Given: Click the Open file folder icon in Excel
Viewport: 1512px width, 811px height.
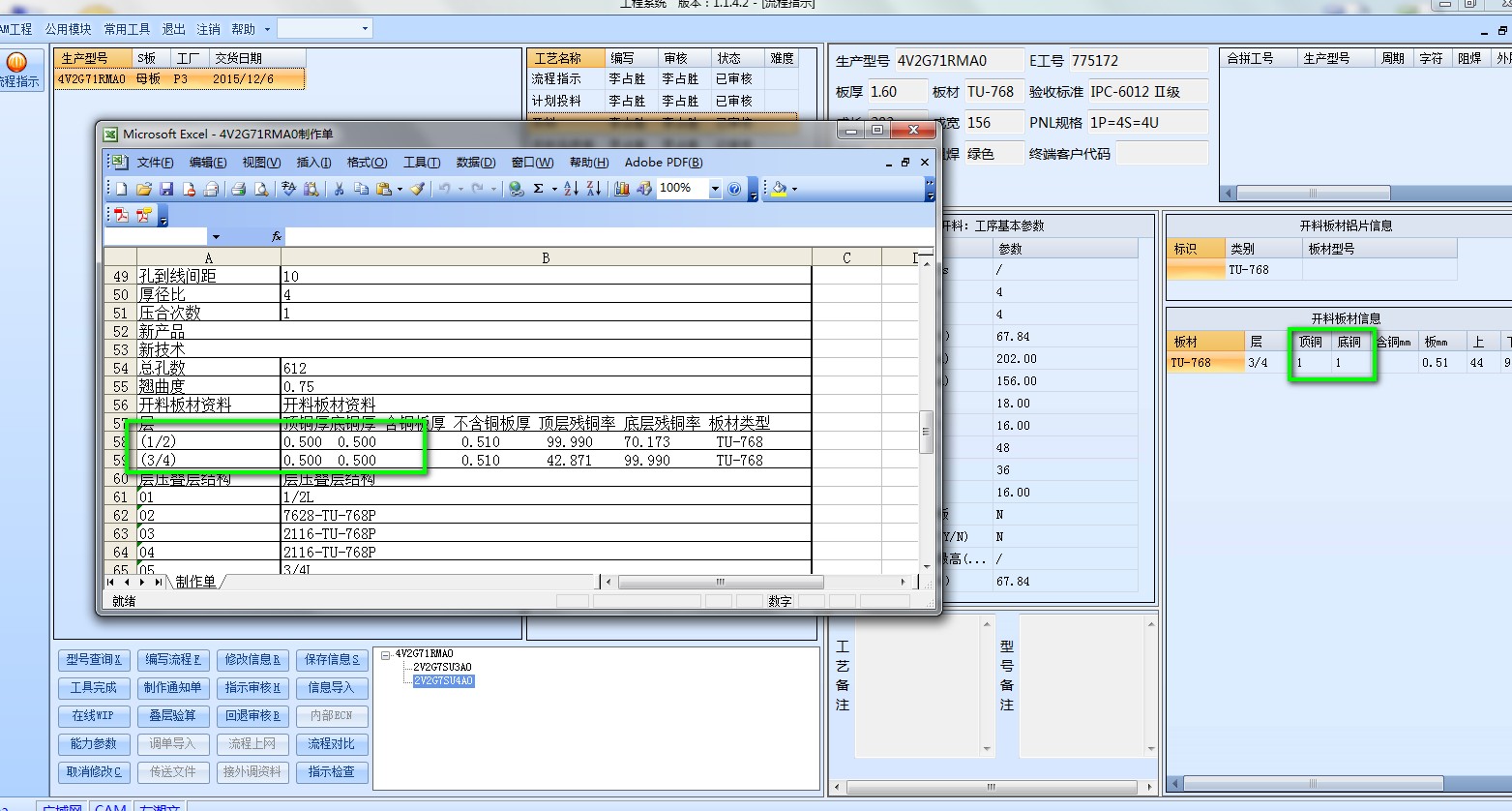Looking at the screenshot, I should pos(143,189).
